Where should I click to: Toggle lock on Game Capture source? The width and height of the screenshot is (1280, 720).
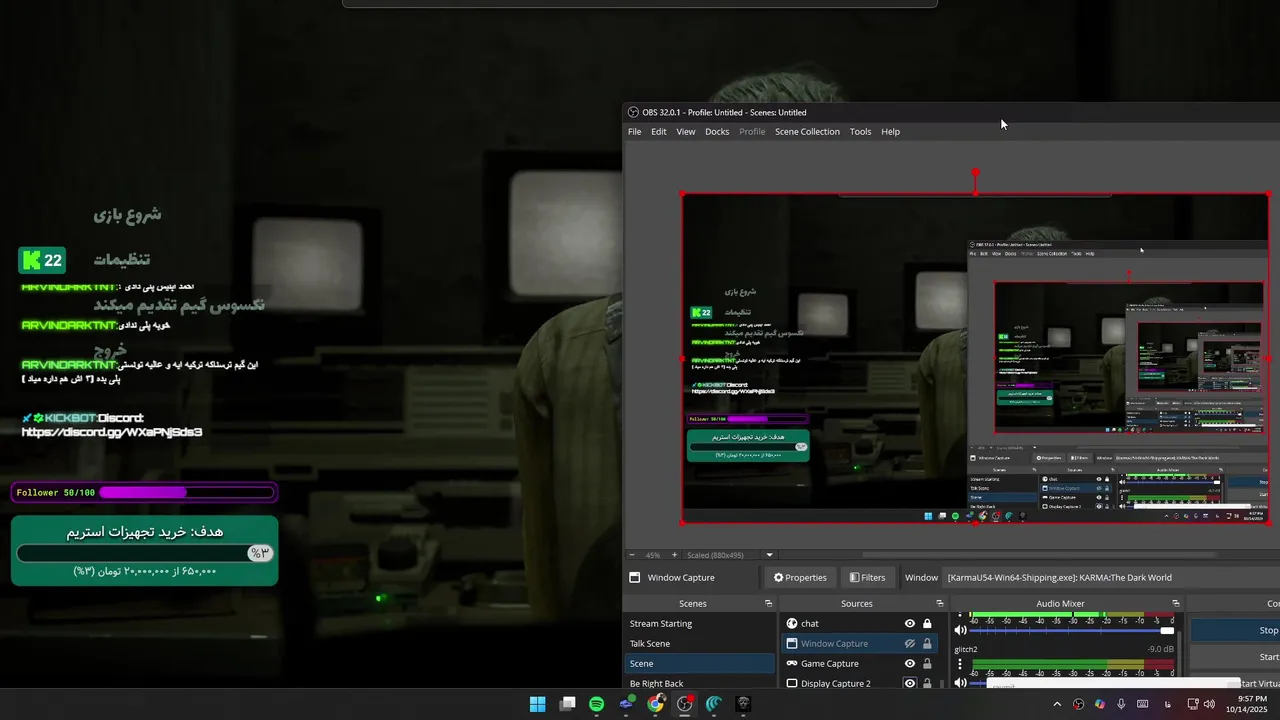tap(927, 664)
